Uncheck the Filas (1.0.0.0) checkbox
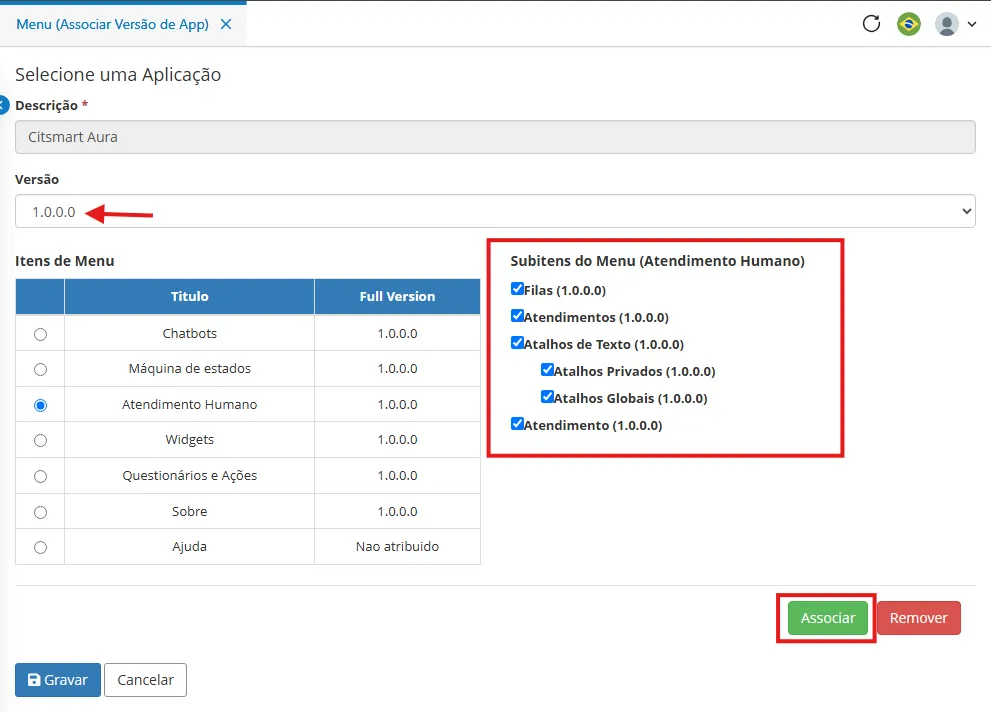Screen dimensions: 991x712 click(517, 289)
